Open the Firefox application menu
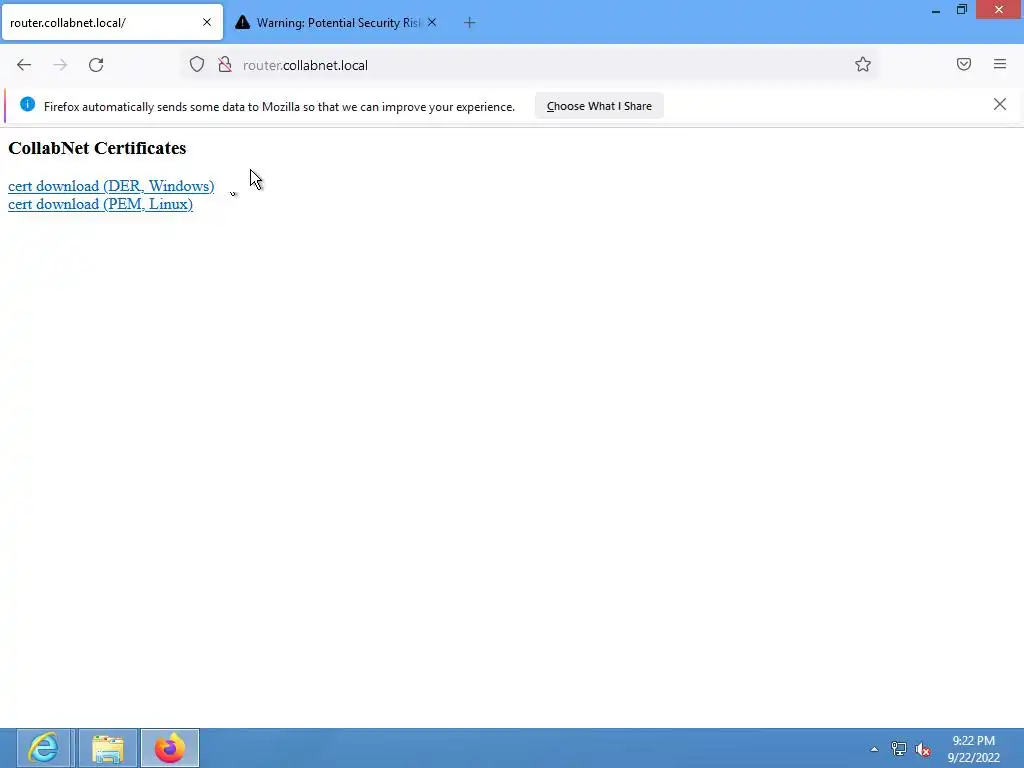This screenshot has height=768, width=1024. (x=1000, y=64)
